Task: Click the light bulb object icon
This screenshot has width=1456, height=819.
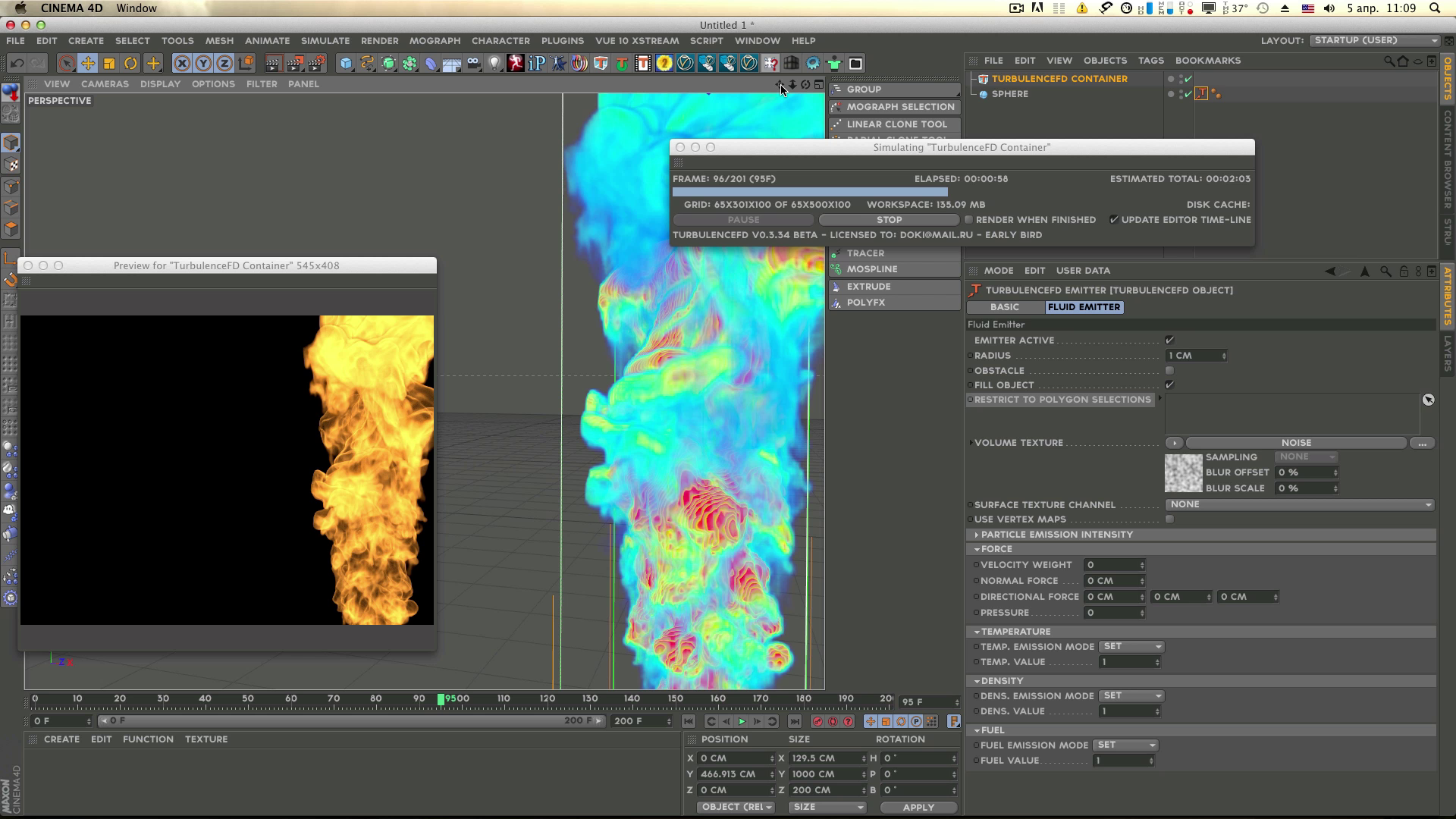Action: coord(494,64)
